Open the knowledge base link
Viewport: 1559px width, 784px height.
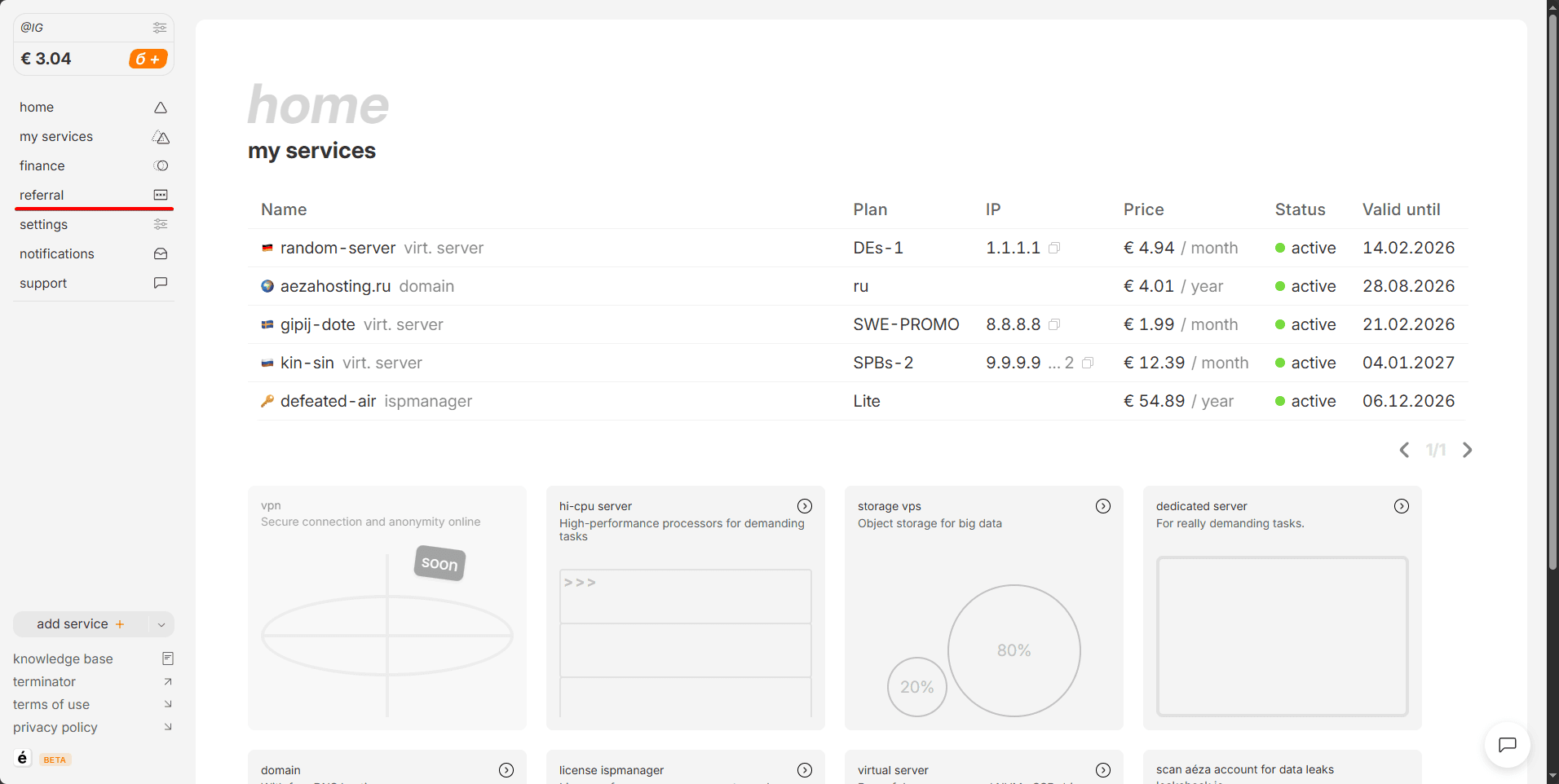[64, 658]
